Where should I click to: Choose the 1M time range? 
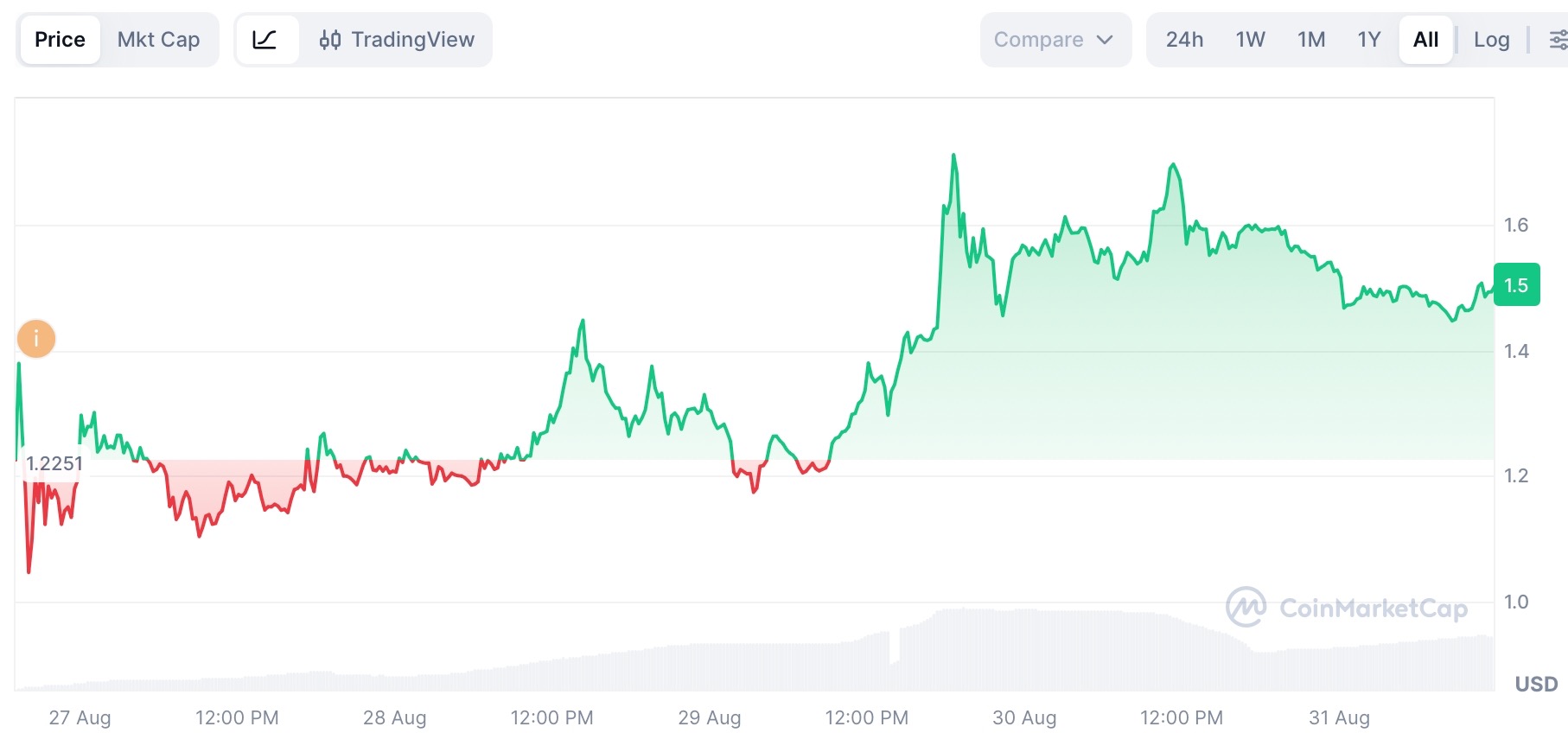point(1311,40)
